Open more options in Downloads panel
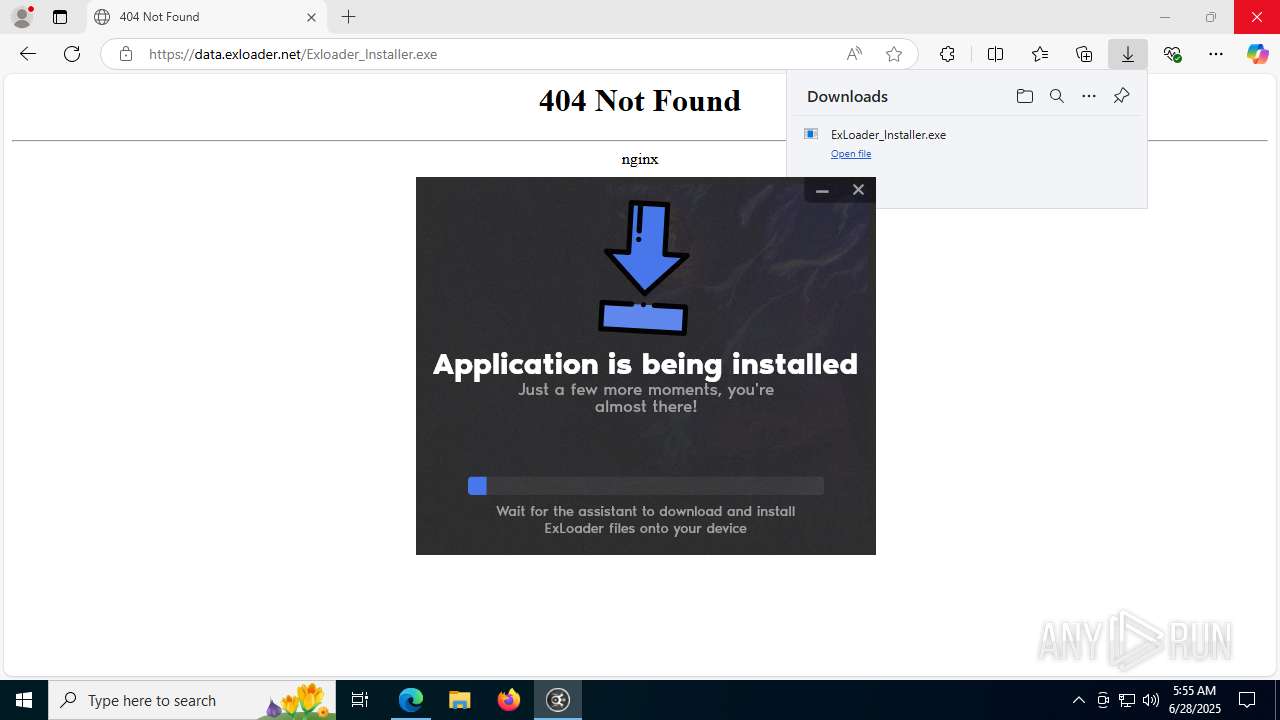Viewport: 1280px width, 720px height. [x=1089, y=96]
